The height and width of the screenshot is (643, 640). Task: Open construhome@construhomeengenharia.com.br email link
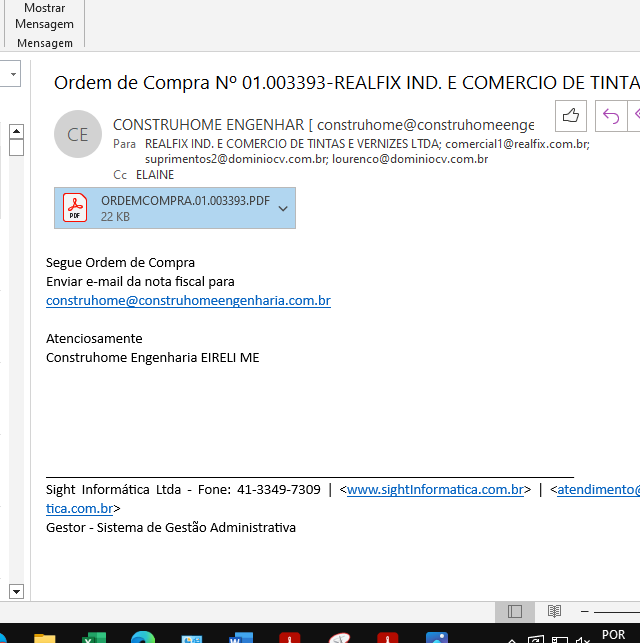188,300
